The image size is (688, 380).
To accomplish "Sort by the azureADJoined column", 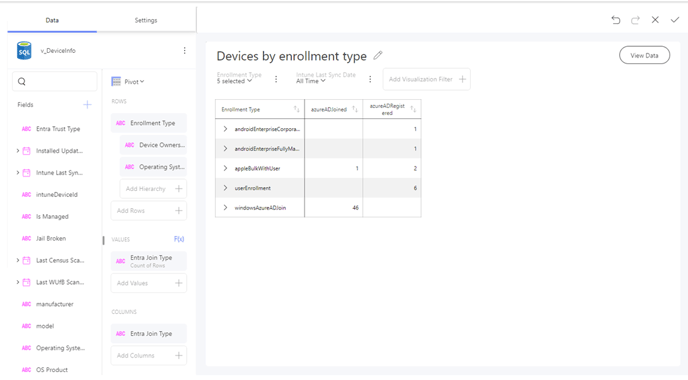I will (x=355, y=109).
